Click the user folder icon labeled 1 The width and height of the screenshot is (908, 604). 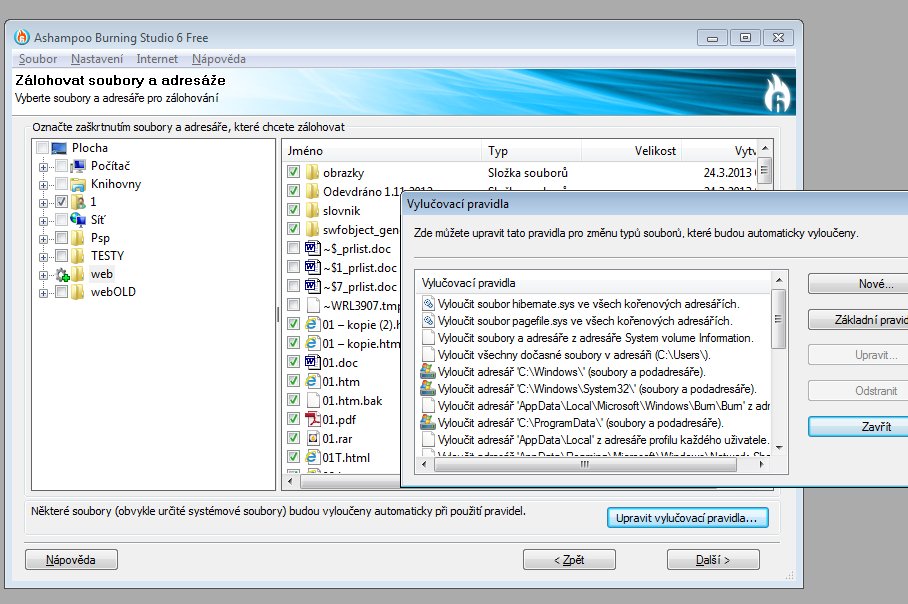[78, 202]
